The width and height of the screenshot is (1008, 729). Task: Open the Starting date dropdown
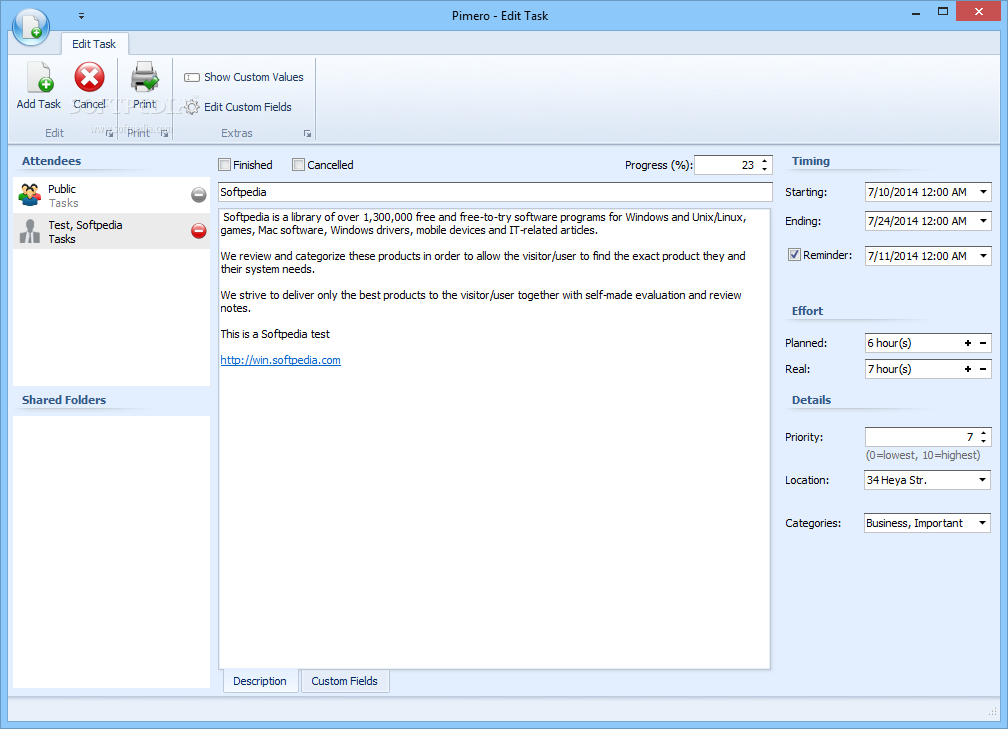tap(983, 192)
